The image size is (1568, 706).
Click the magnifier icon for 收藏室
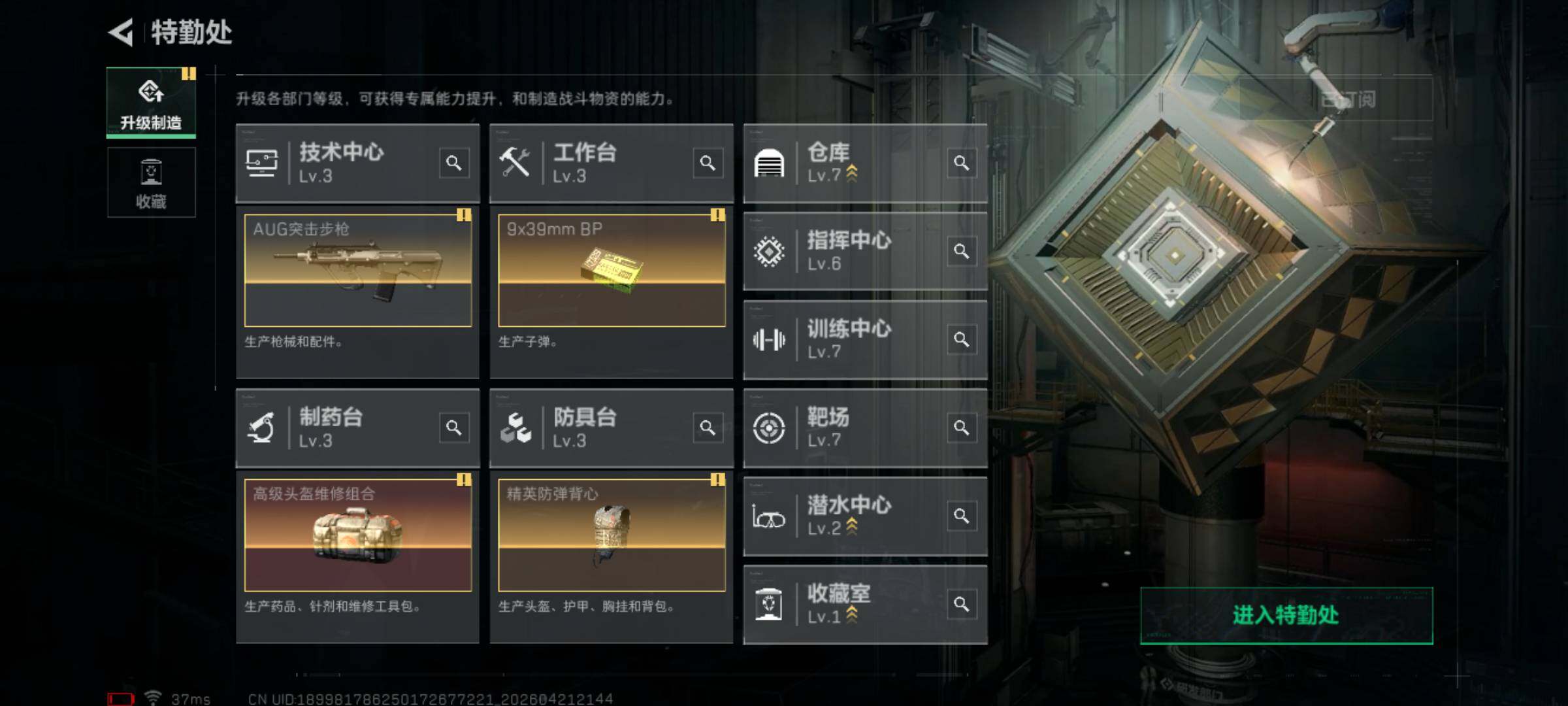click(962, 604)
